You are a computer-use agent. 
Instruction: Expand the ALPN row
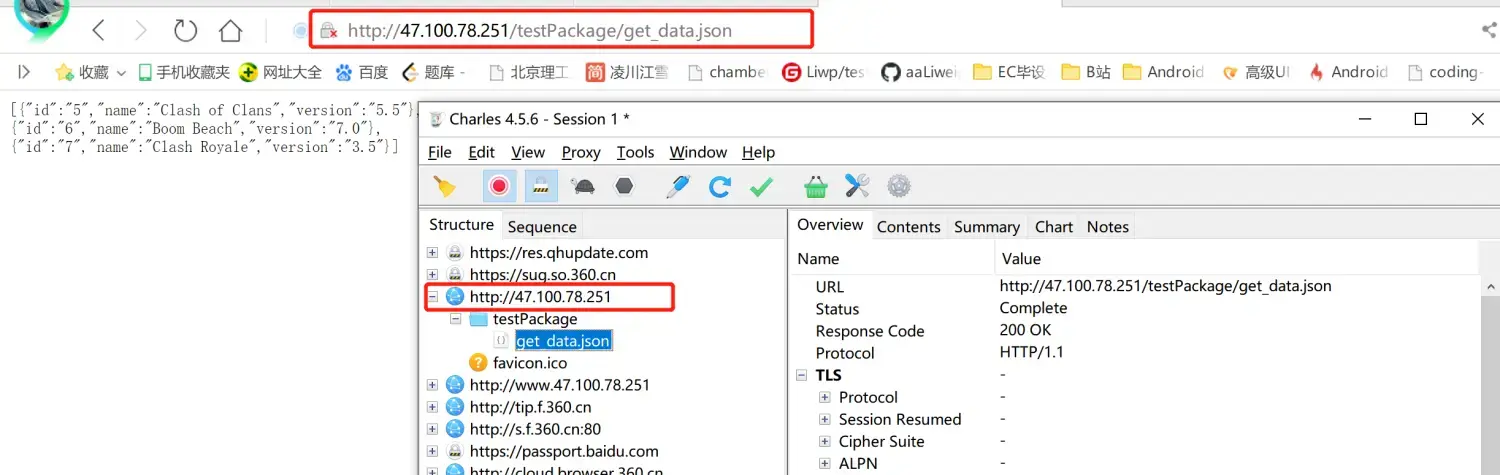tap(825, 464)
